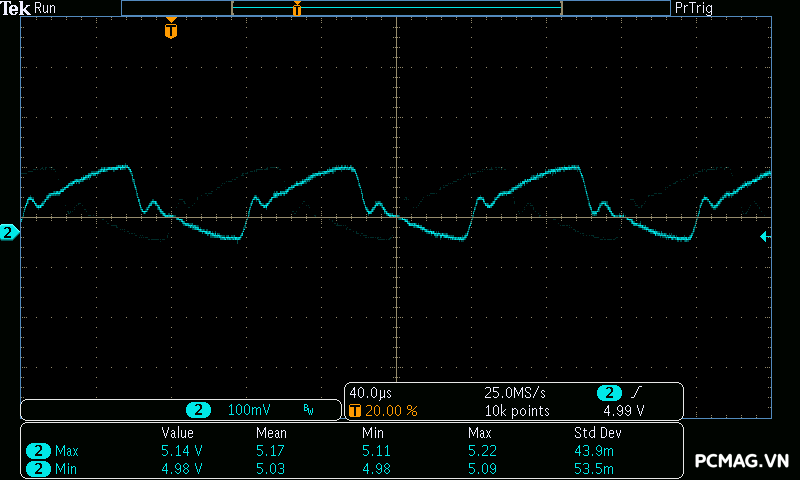
Task: Click the channel 2 badge in Min row
Action: pos(39,468)
